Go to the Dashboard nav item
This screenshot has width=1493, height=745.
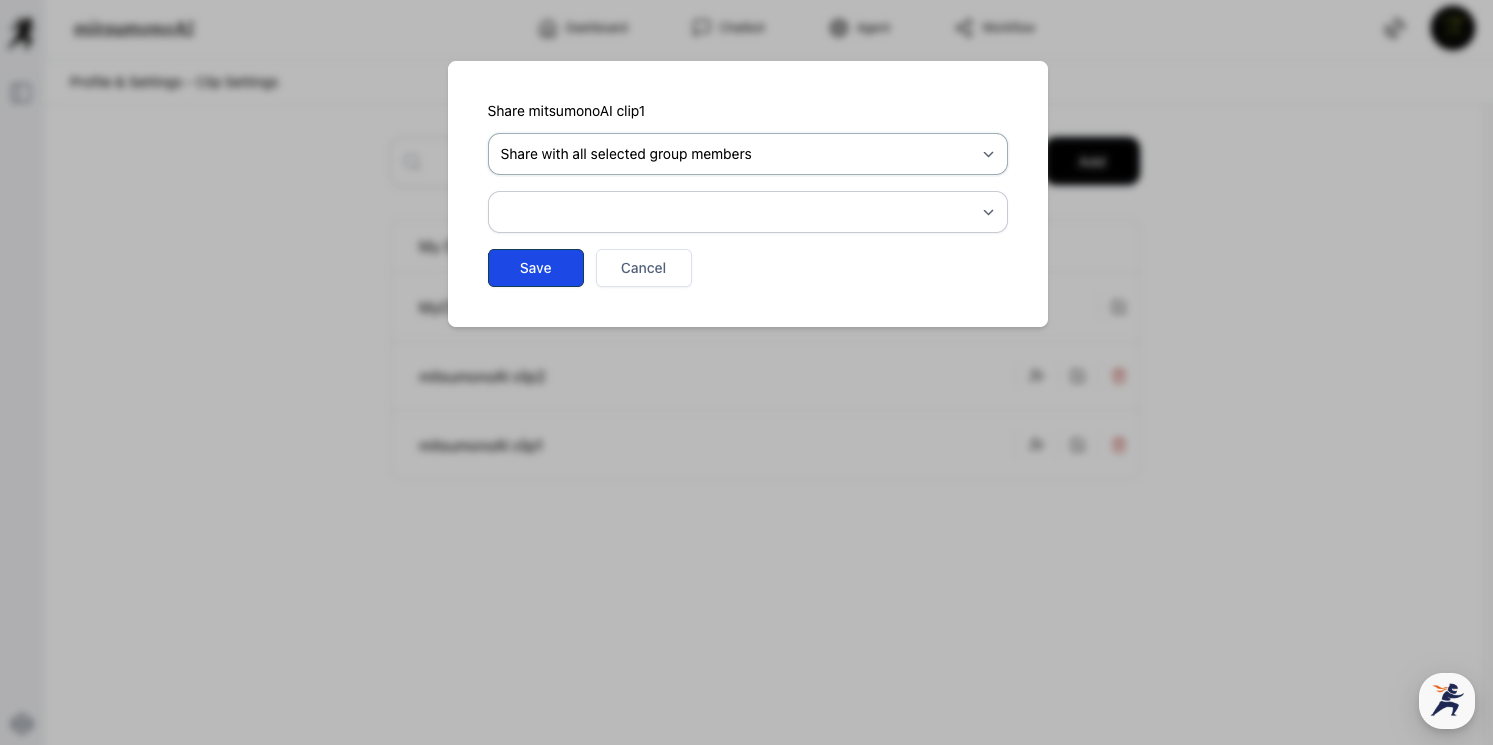[584, 28]
